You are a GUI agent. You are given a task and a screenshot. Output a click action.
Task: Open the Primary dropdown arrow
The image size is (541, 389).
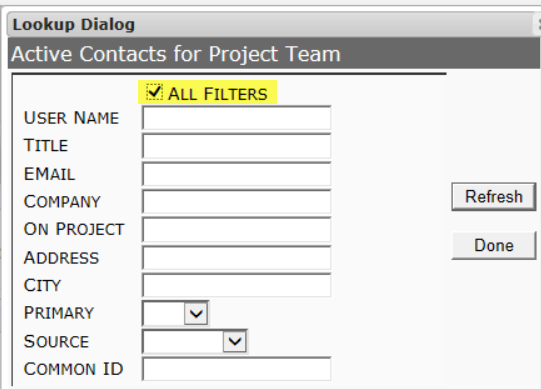coord(196,313)
